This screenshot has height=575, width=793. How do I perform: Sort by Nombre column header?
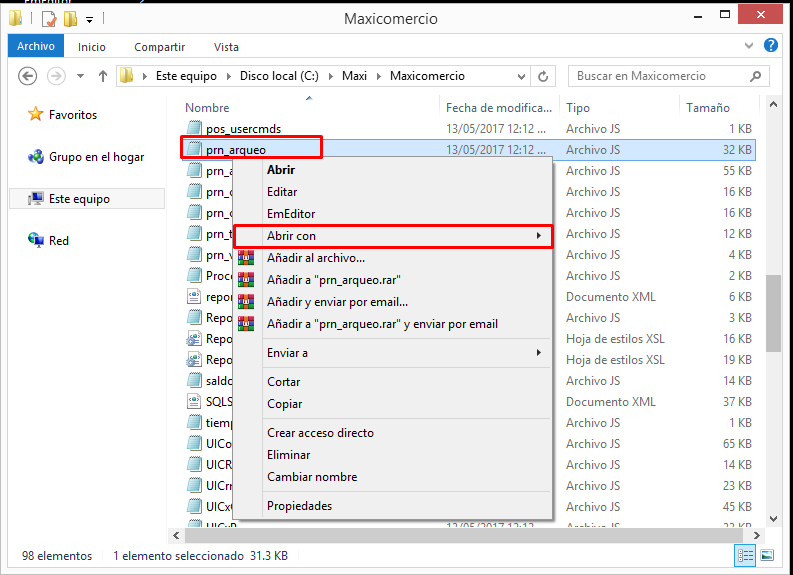[207, 108]
